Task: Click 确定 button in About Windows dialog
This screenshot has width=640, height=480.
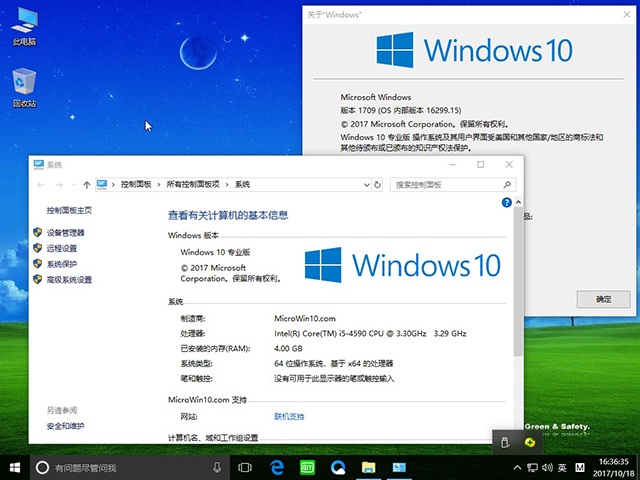Action: 603,299
